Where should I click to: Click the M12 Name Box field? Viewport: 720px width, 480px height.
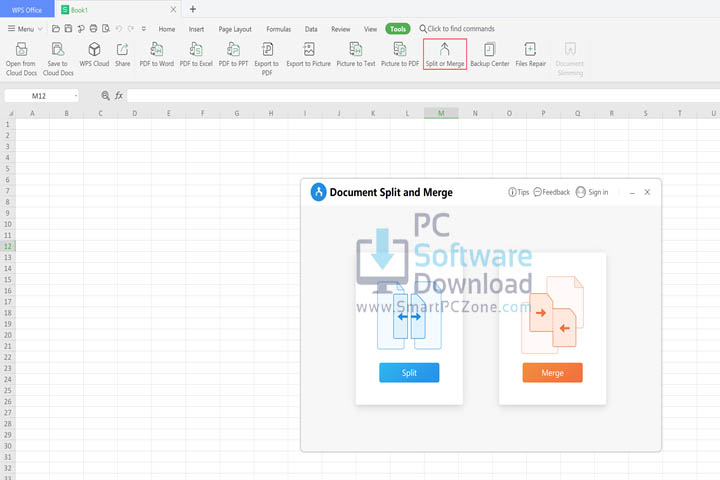point(39,96)
